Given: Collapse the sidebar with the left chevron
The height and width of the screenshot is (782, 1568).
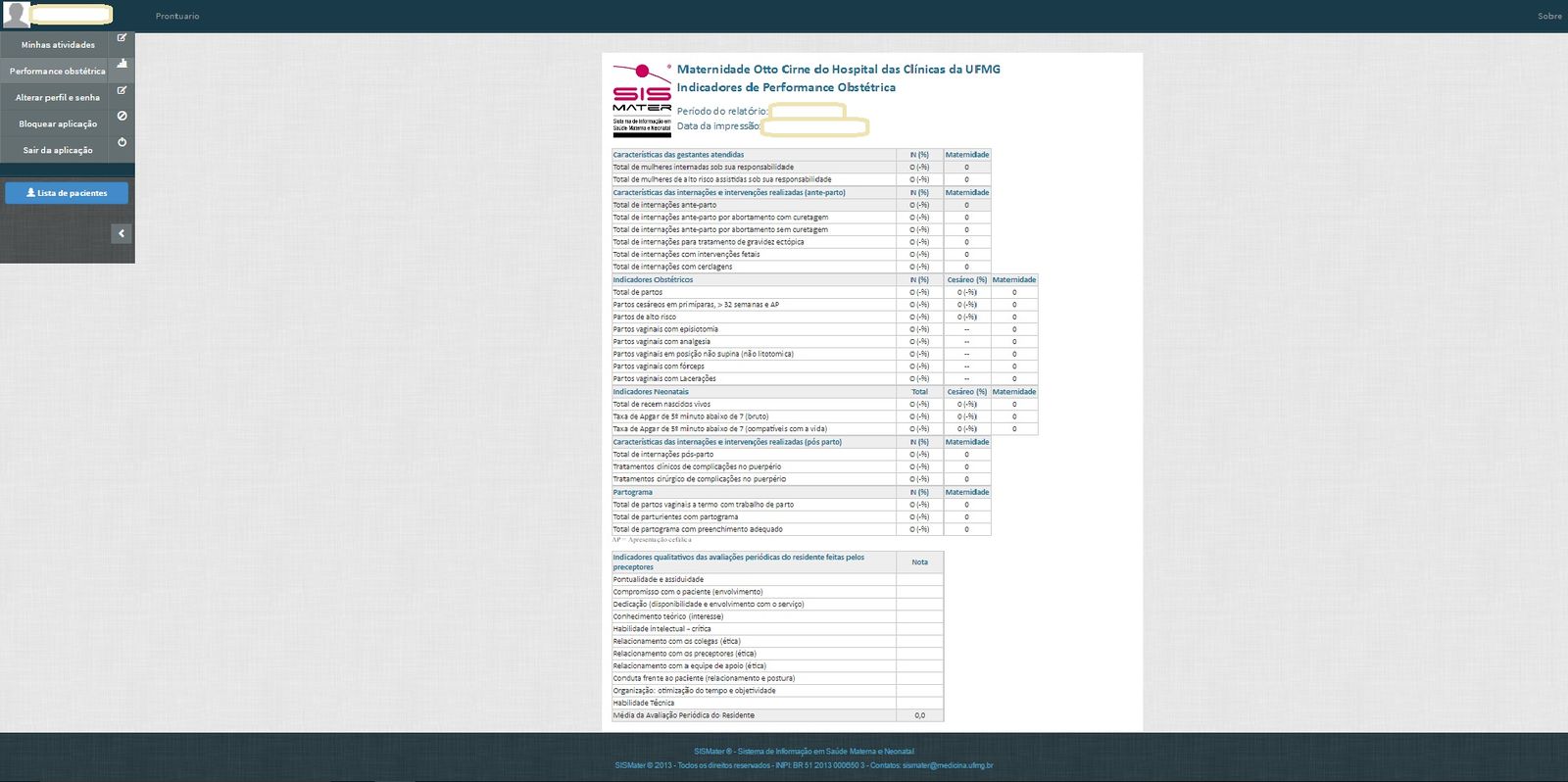Looking at the screenshot, I should click(122, 233).
